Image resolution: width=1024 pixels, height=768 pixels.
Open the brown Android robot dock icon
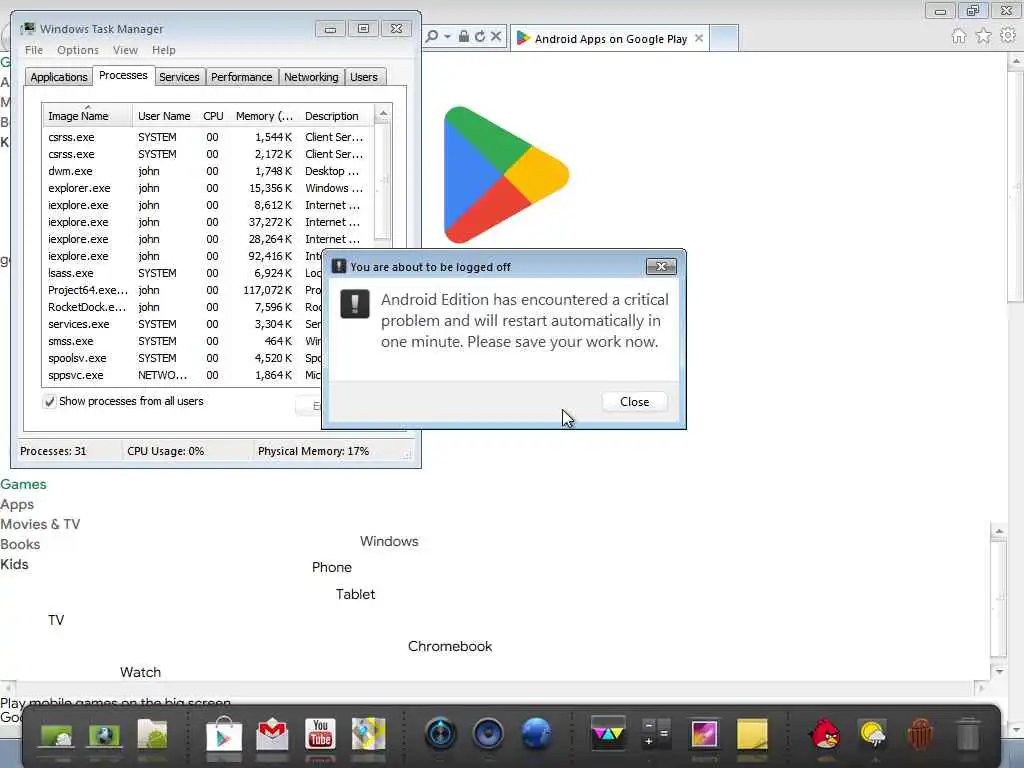920,734
